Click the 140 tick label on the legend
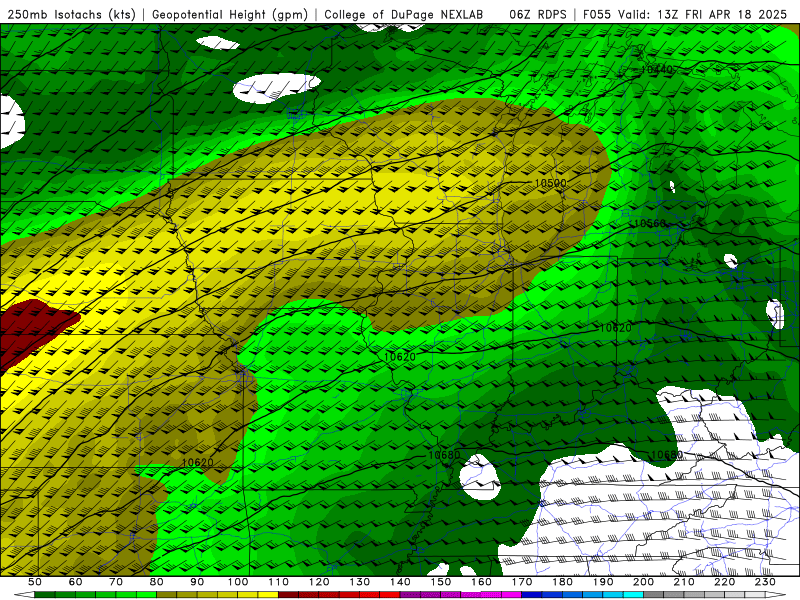Screen dimensions: 800x600 pyautogui.click(x=400, y=582)
